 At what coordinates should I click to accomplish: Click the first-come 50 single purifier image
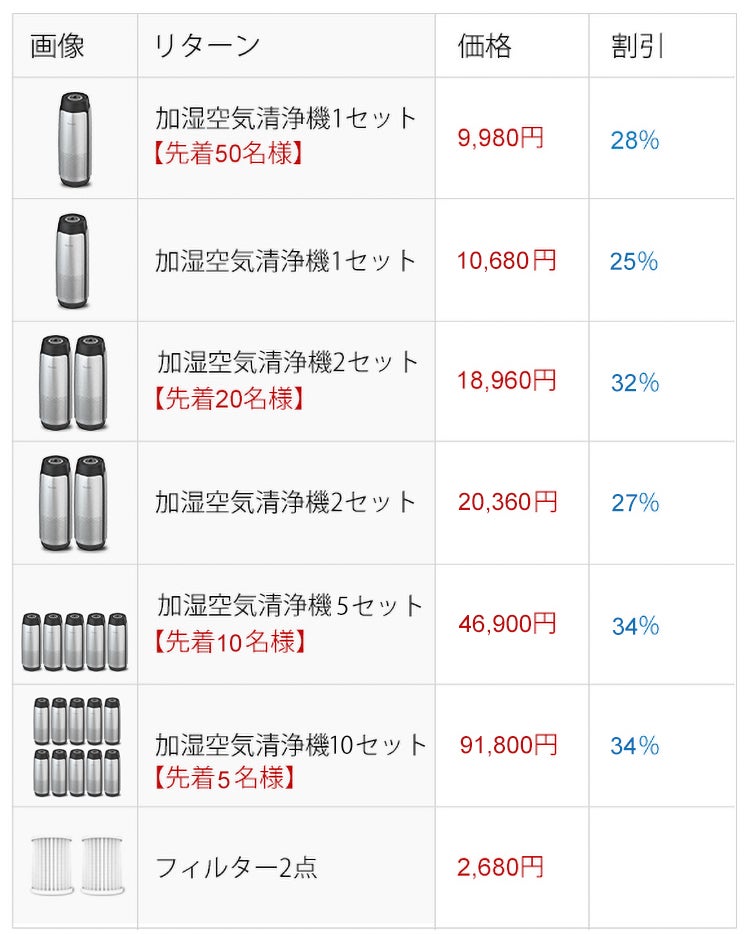click(74, 139)
